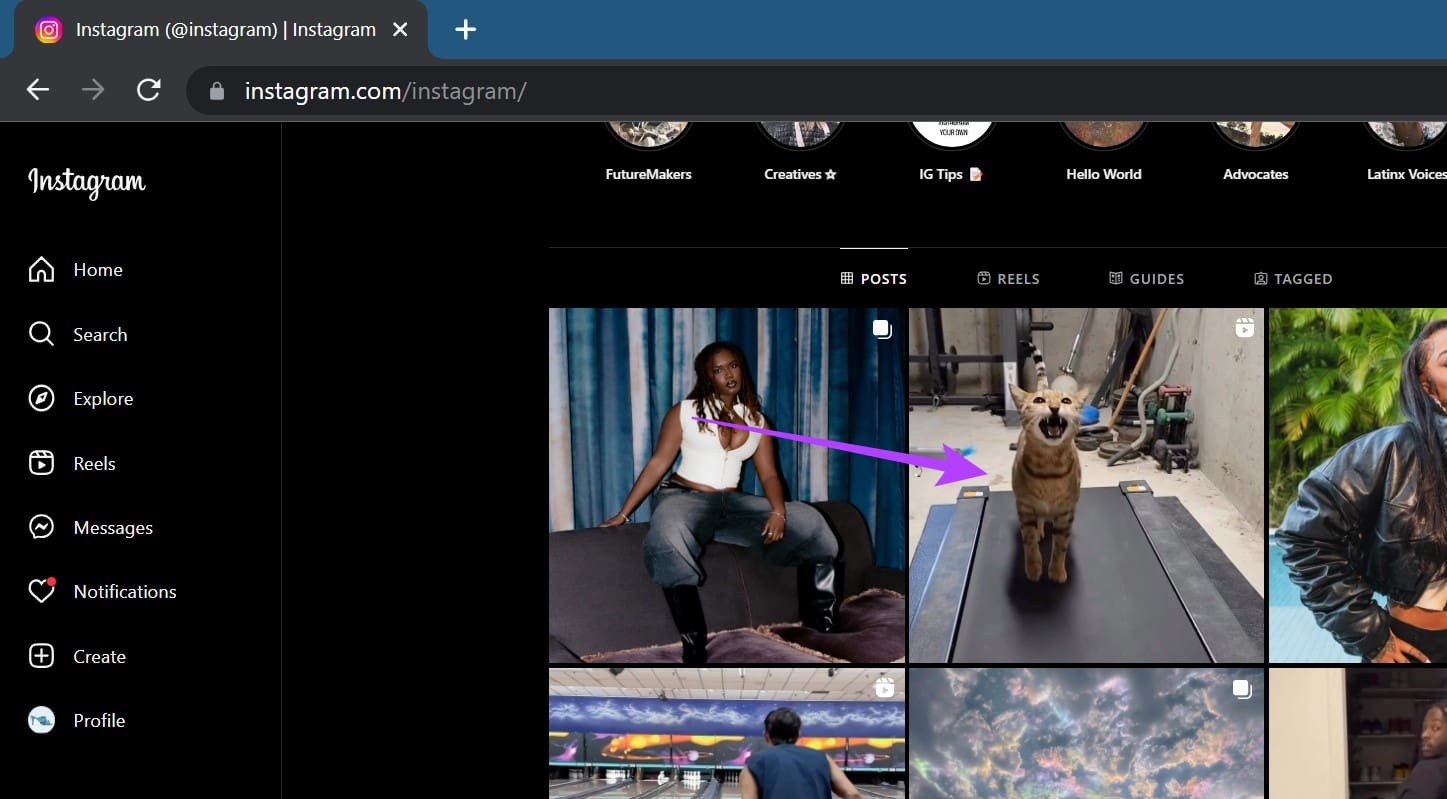This screenshot has height=799, width=1447.
Task: Open Explore compass icon
Action: click(41, 398)
